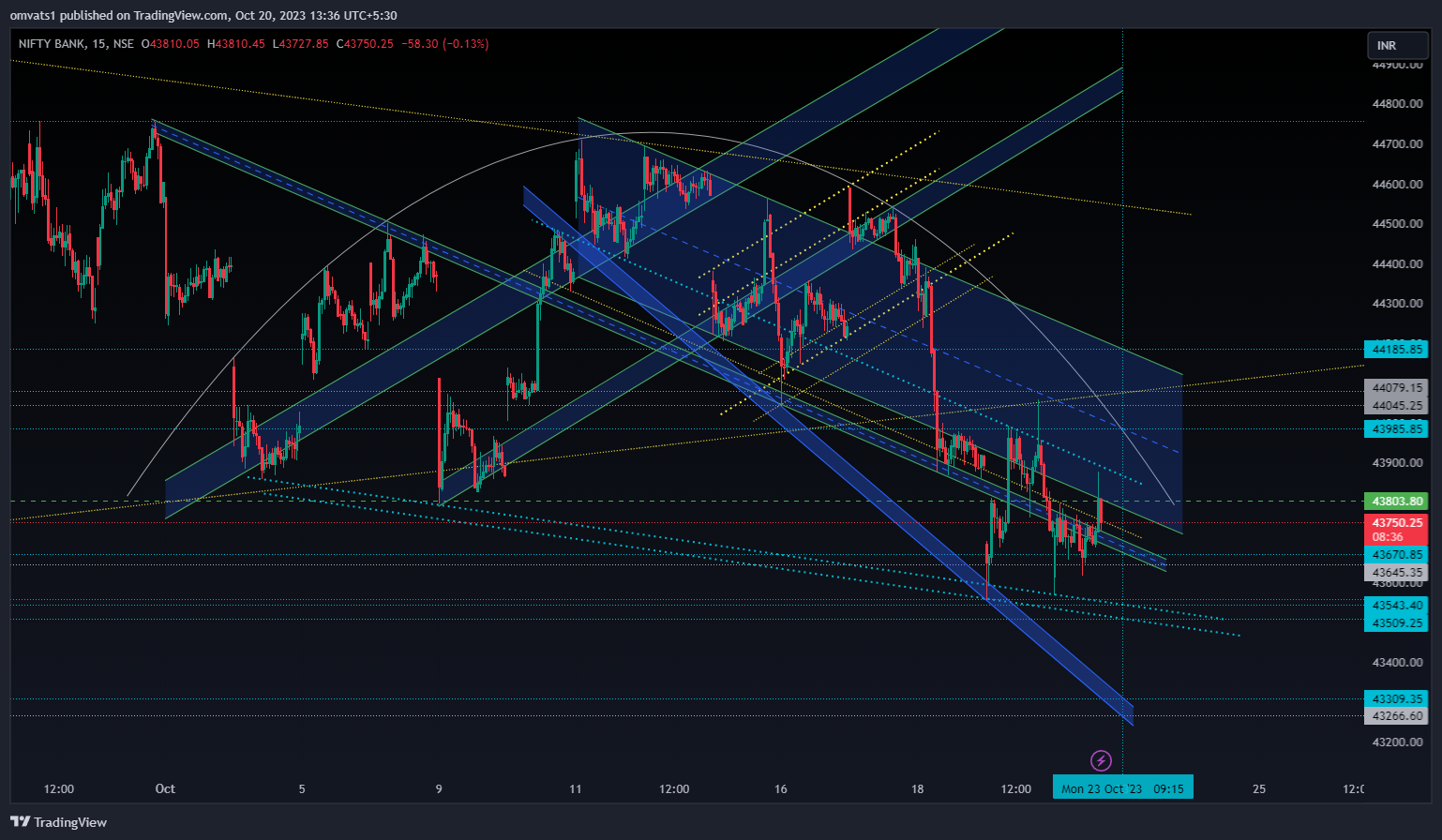Click the 5 date on time axis

(302, 788)
